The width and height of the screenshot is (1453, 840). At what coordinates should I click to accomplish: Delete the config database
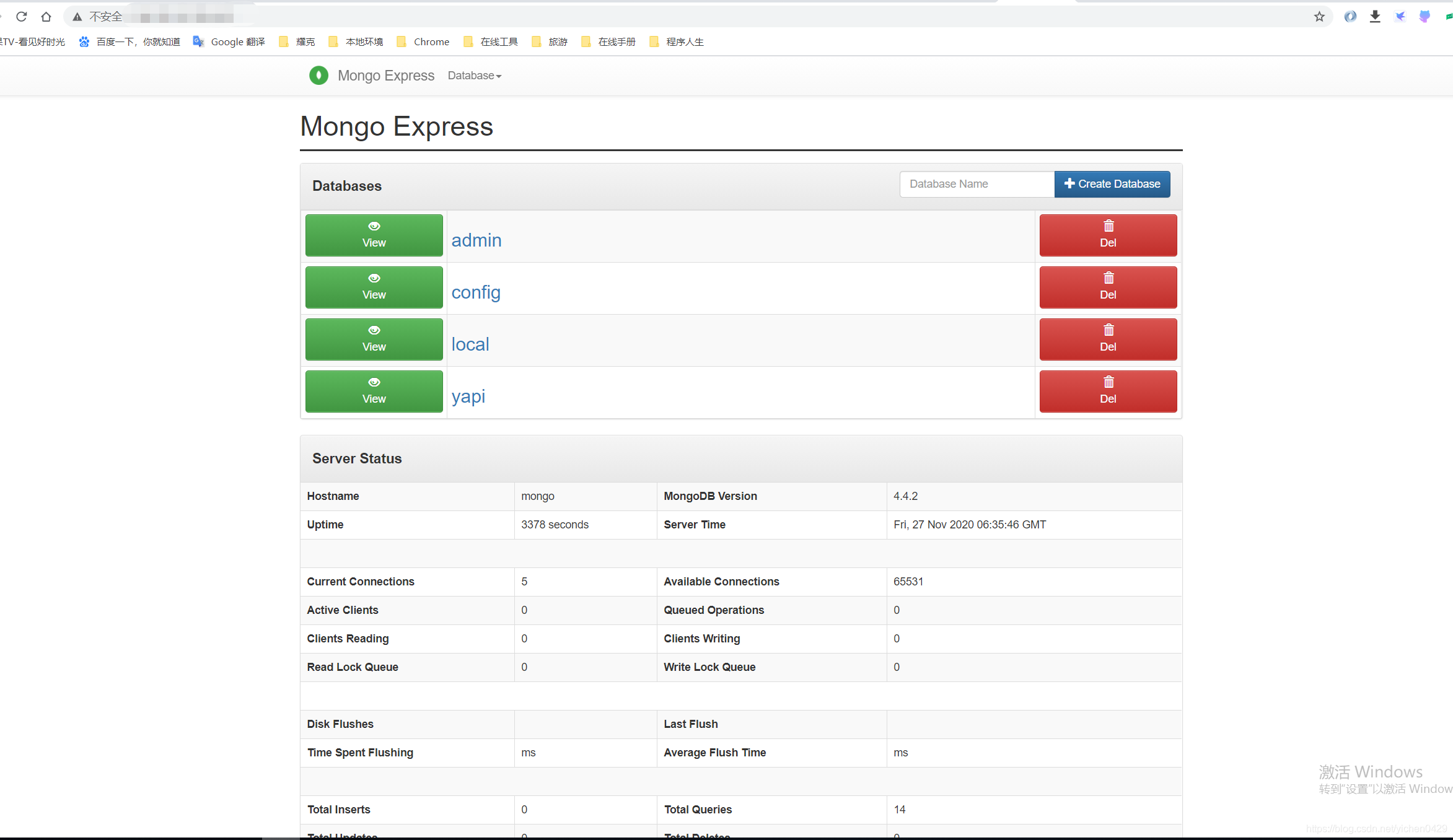[x=1108, y=287]
